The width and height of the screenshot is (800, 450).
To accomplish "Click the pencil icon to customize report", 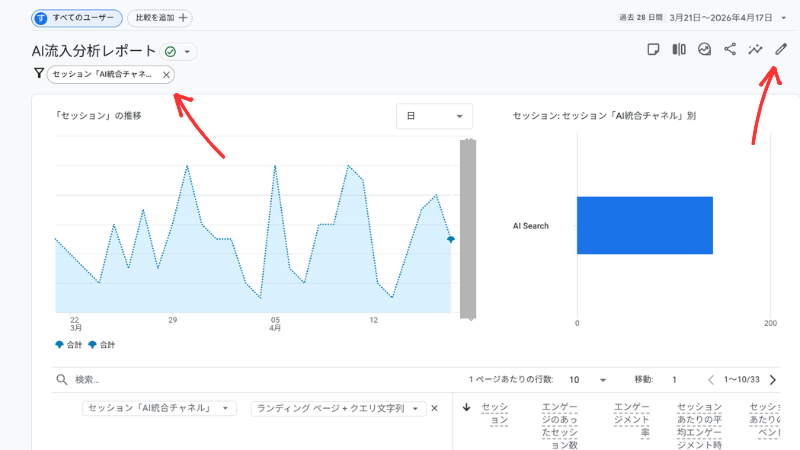I will [782, 49].
